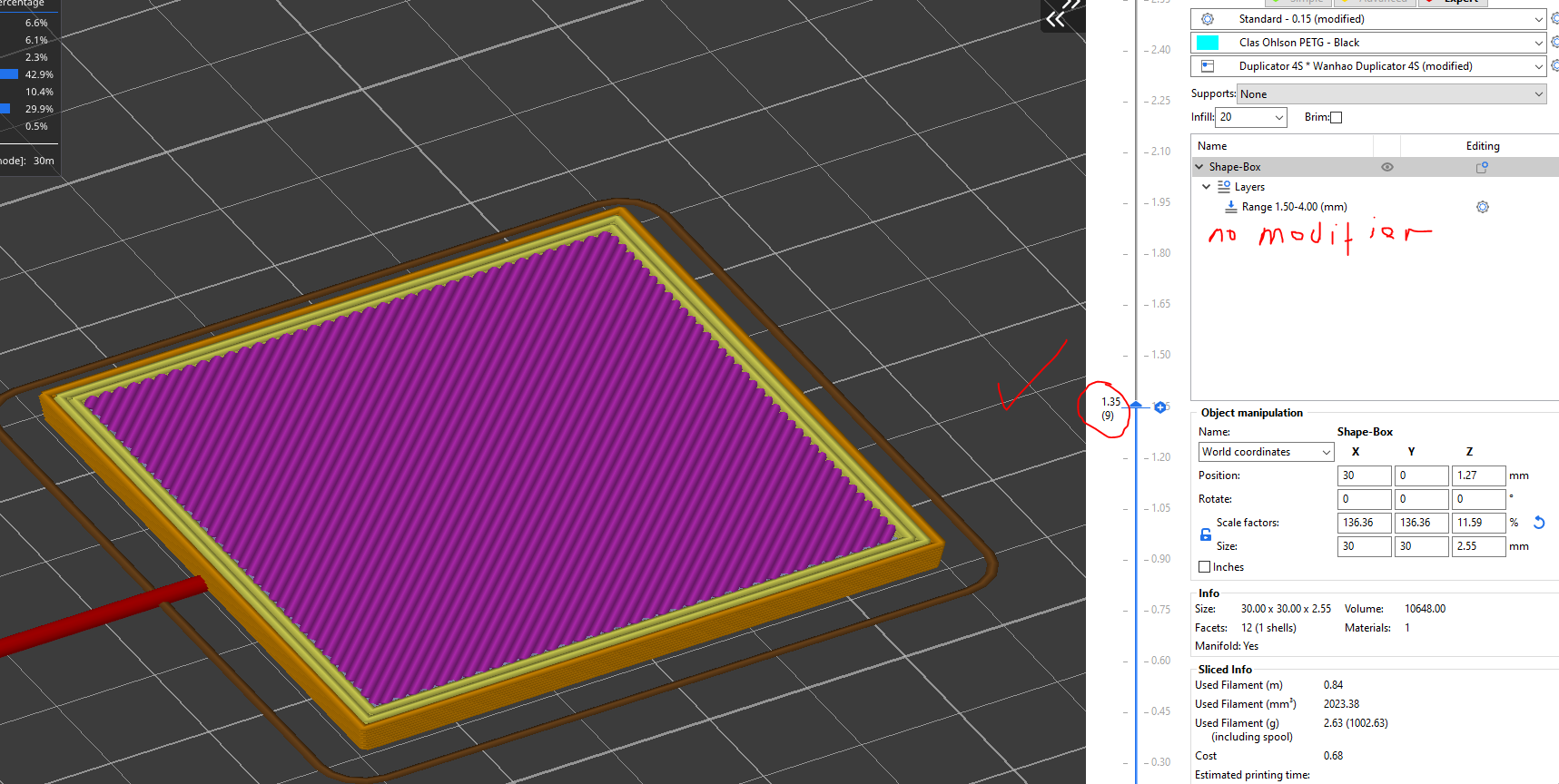Collapse the Layers tree node
The height and width of the screenshot is (784, 1559).
[x=1207, y=187]
